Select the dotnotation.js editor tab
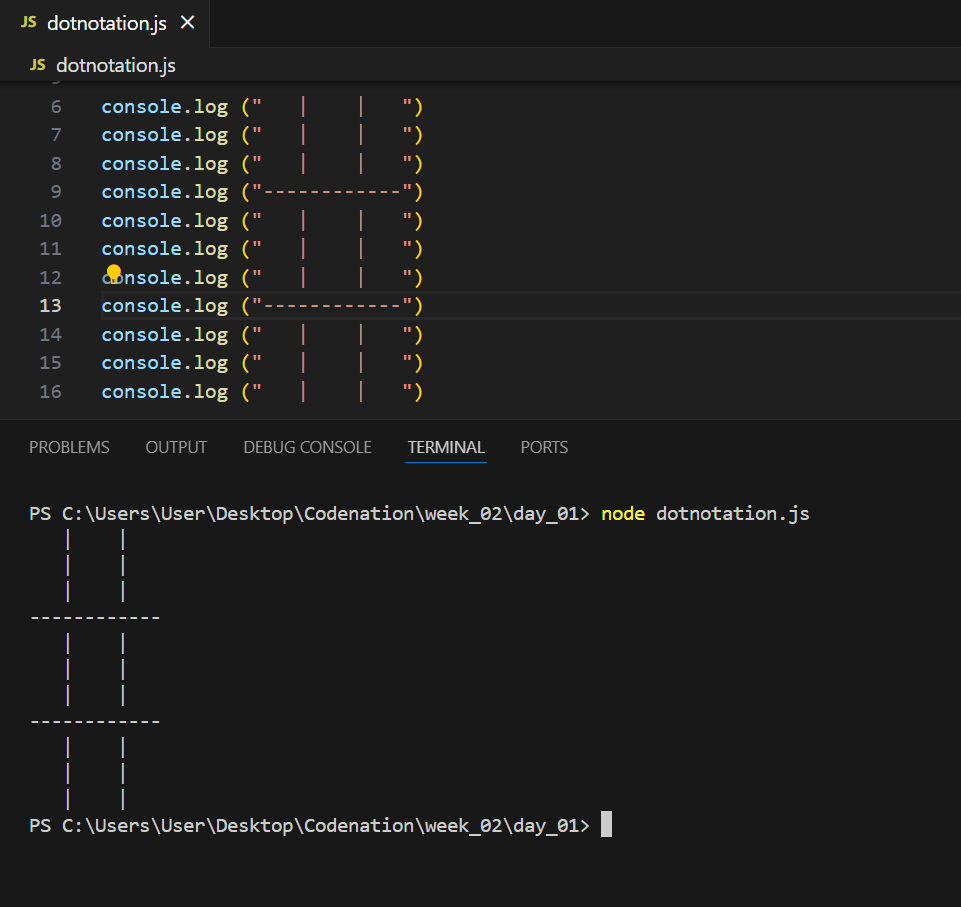This screenshot has height=907, width=961. pos(105,23)
